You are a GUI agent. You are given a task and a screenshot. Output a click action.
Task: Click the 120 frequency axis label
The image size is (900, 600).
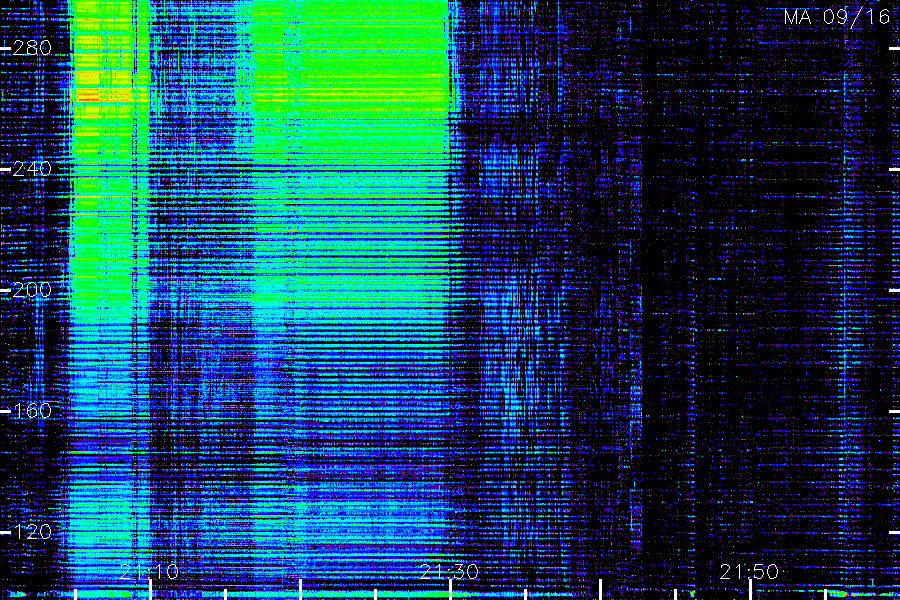coord(32,532)
